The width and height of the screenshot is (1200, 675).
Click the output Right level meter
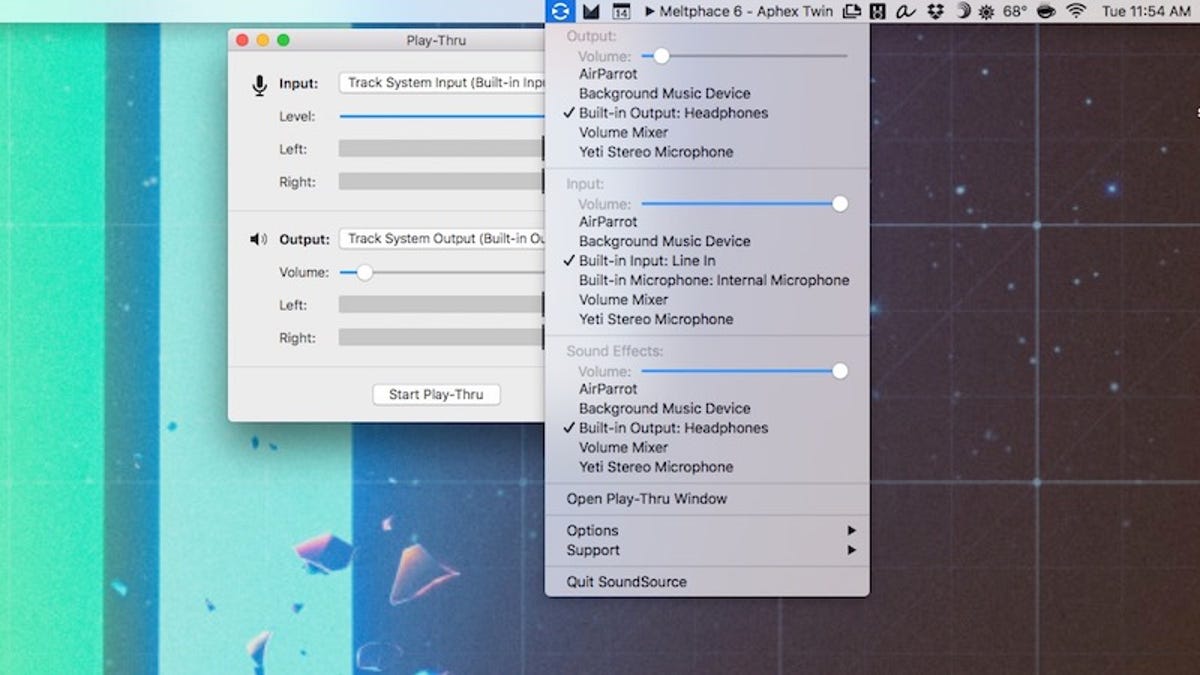pyautogui.click(x=442, y=338)
